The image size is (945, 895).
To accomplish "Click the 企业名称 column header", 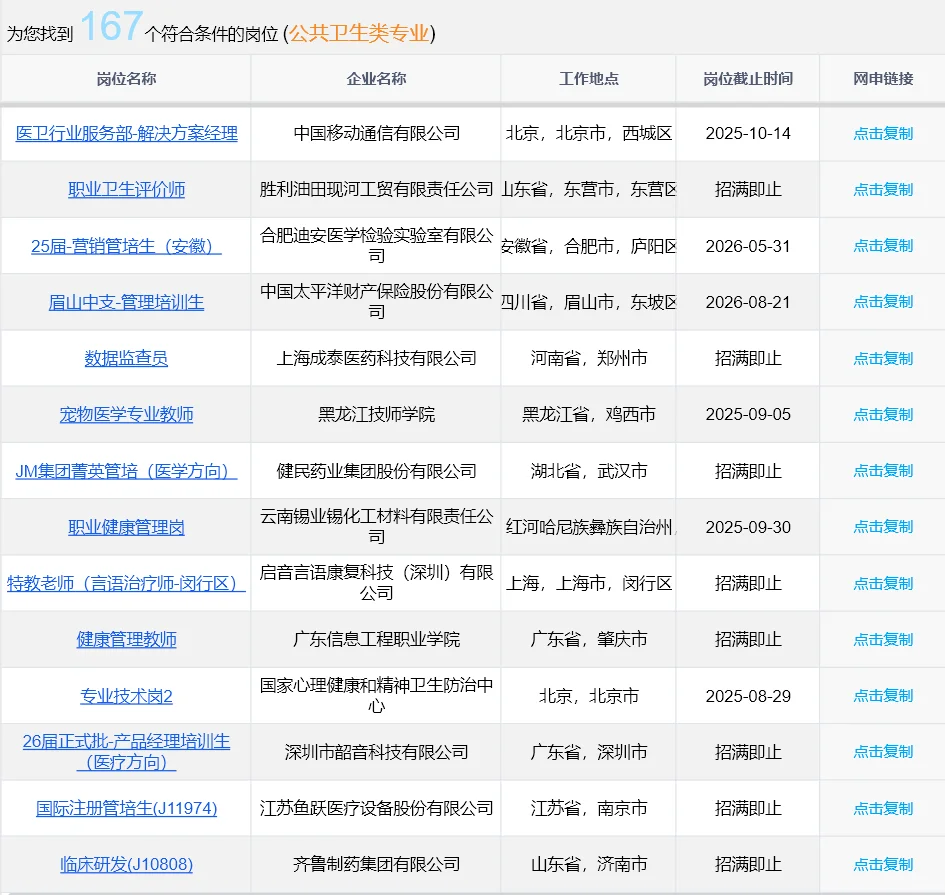I will click(376, 78).
